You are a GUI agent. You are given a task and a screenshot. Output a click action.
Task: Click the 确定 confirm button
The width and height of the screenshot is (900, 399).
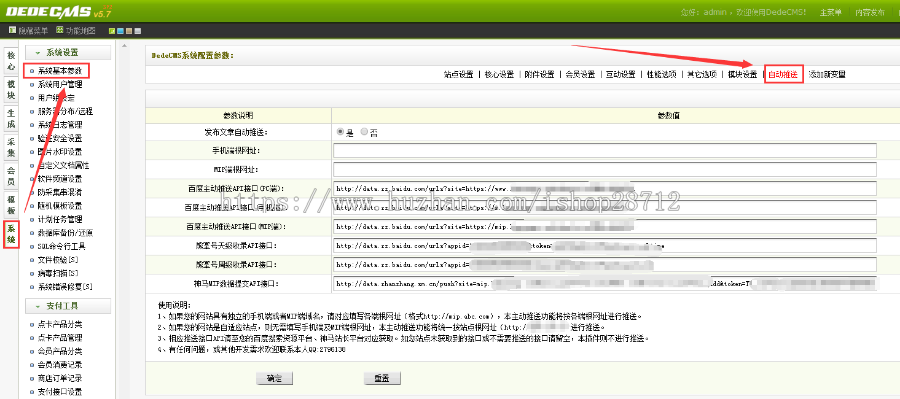tap(275, 379)
